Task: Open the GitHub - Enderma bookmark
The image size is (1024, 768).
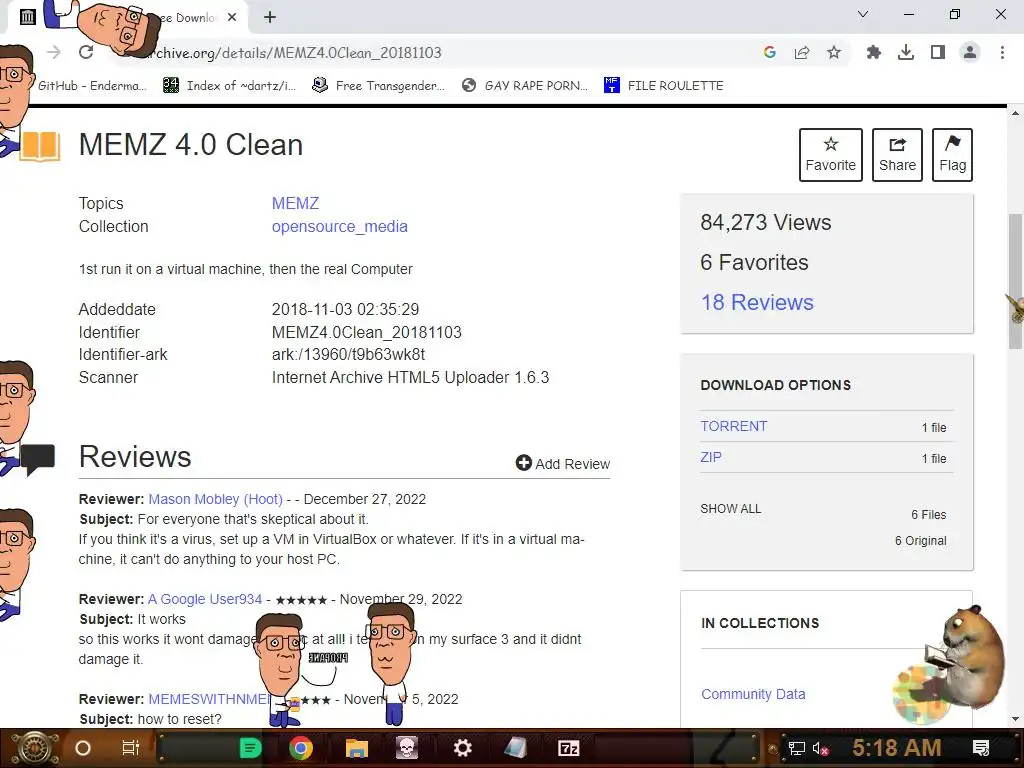Action: point(92,86)
